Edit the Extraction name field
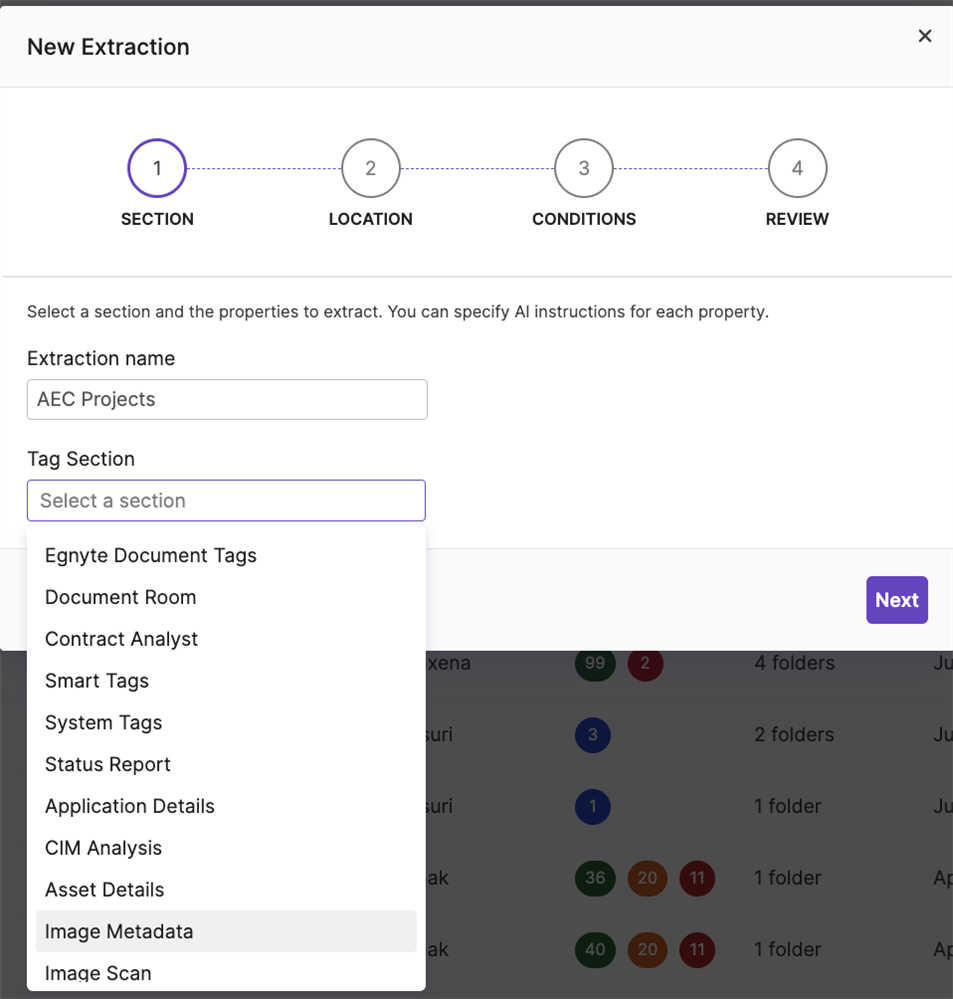This screenshot has height=999, width=953. [227, 399]
